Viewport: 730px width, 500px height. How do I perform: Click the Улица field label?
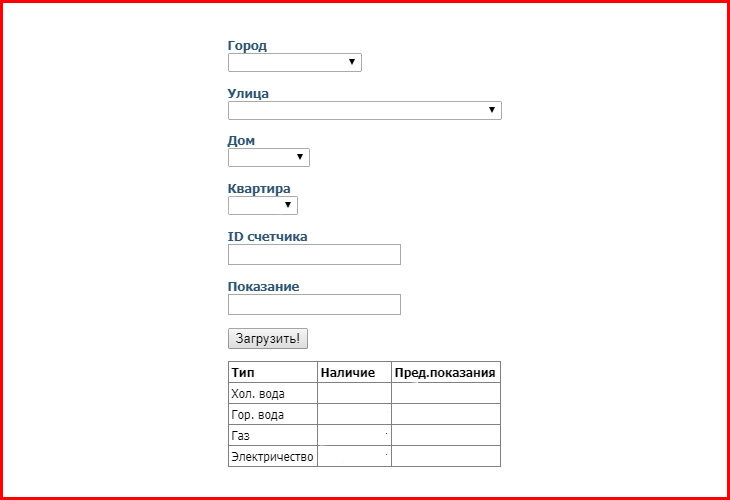pyautogui.click(x=248, y=94)
